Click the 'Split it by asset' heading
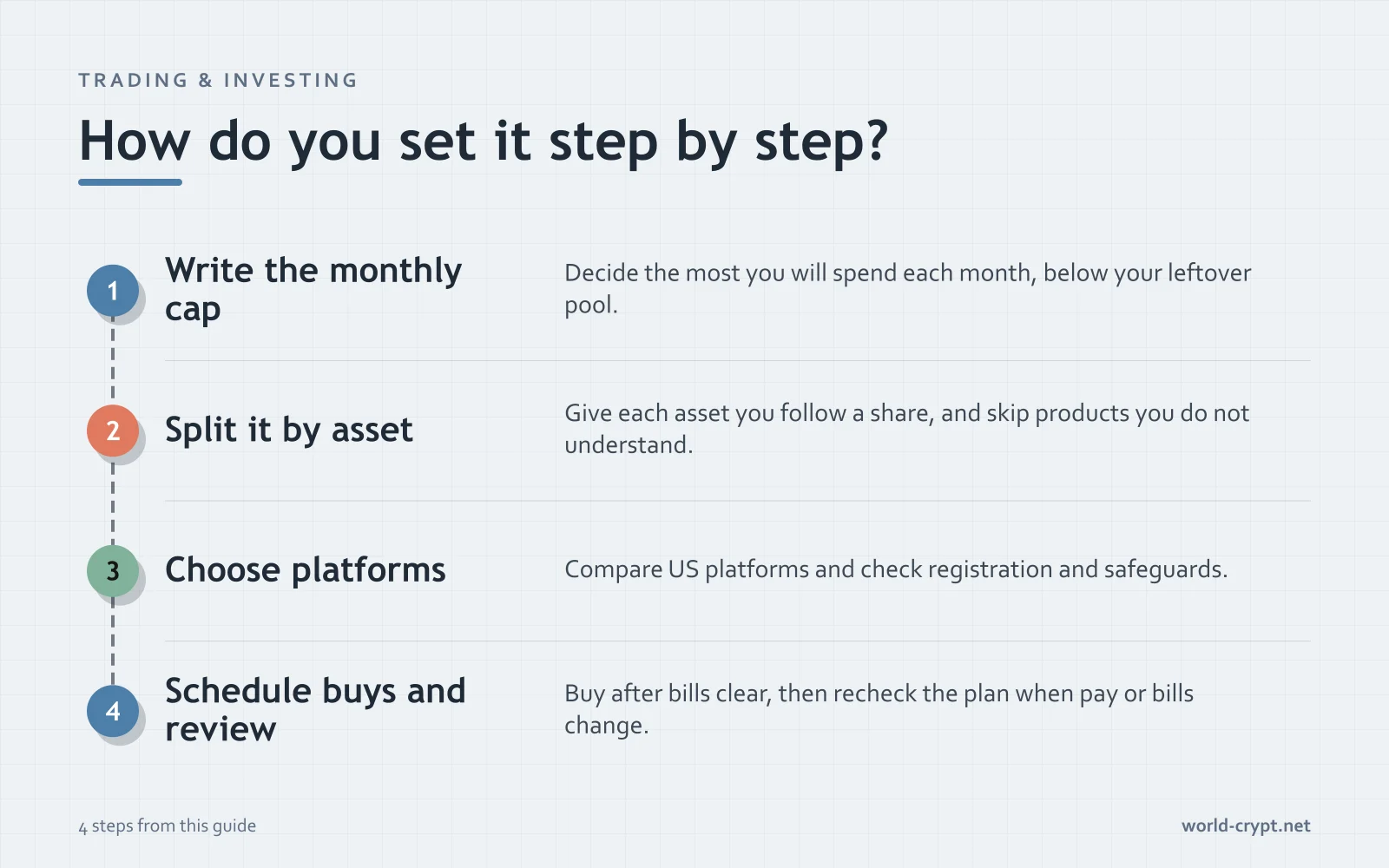 coord(289,431)
